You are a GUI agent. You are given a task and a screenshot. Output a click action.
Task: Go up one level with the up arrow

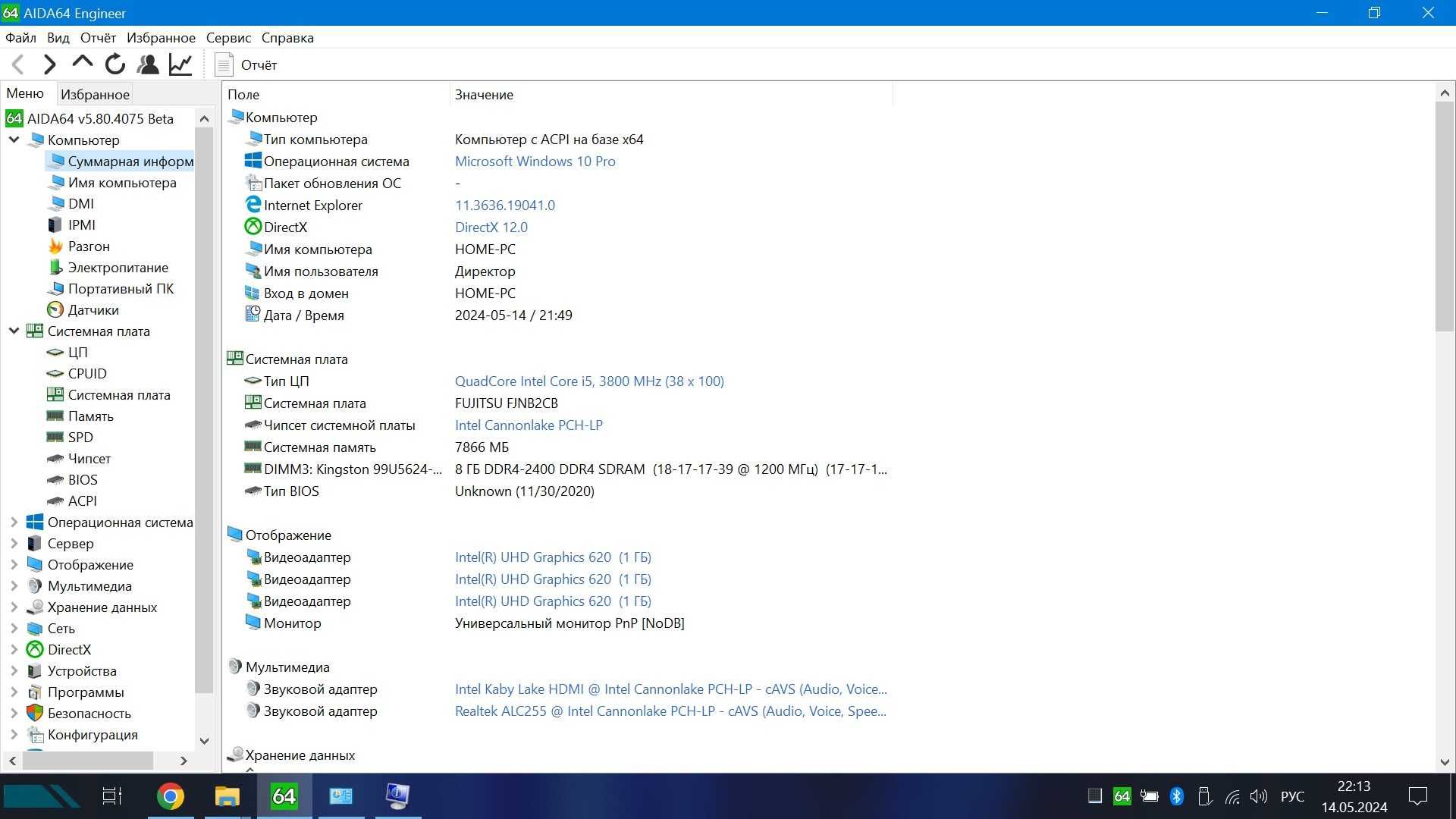pos(82,64)
